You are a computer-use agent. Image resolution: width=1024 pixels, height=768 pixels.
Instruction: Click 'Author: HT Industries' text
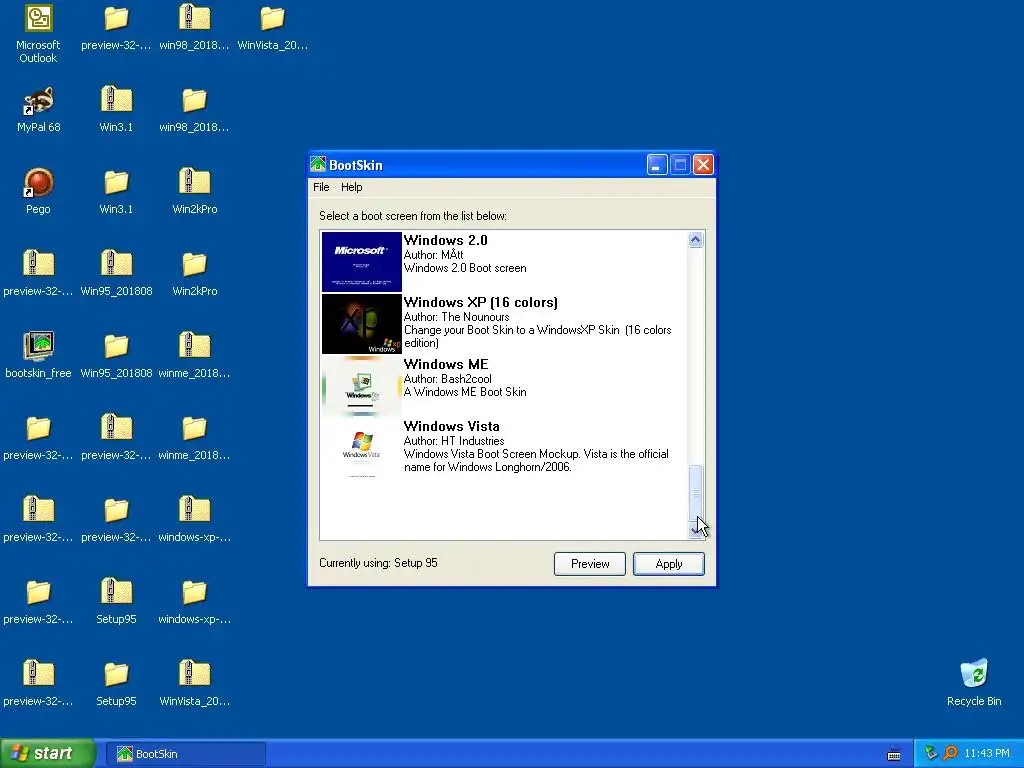tap(454, 441)
